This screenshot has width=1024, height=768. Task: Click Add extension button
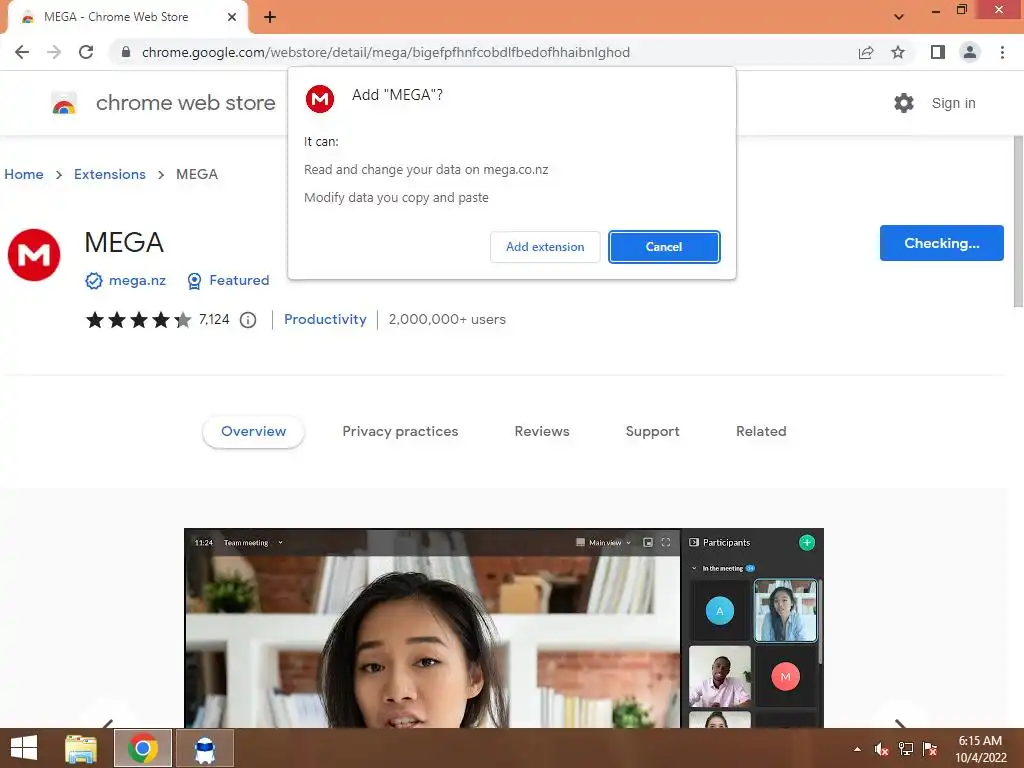[x=545, y=247]
